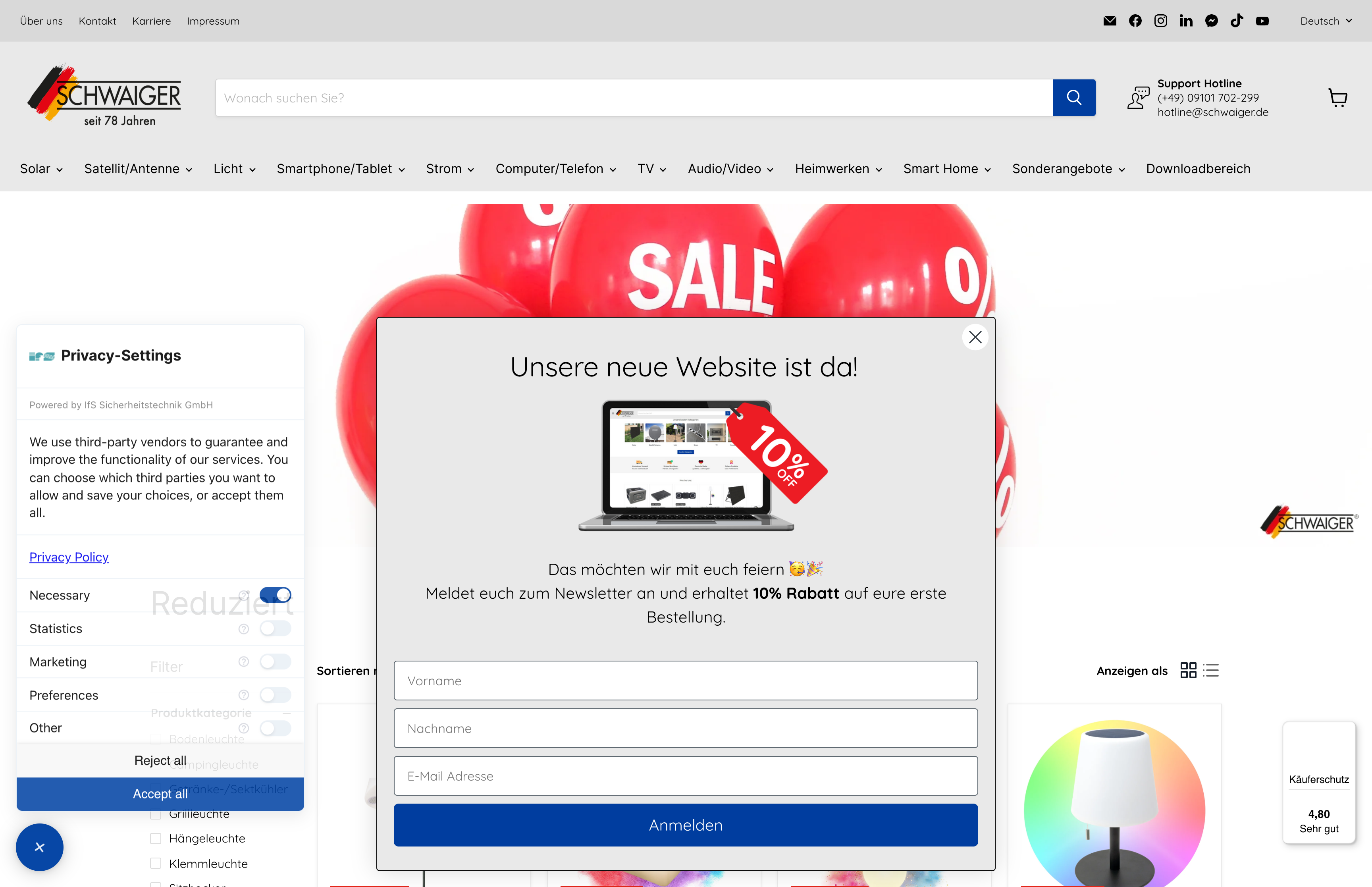Open the Messenger contact icon
The height and width of the screenshot is (887, 1372).
click(1211, 21)
